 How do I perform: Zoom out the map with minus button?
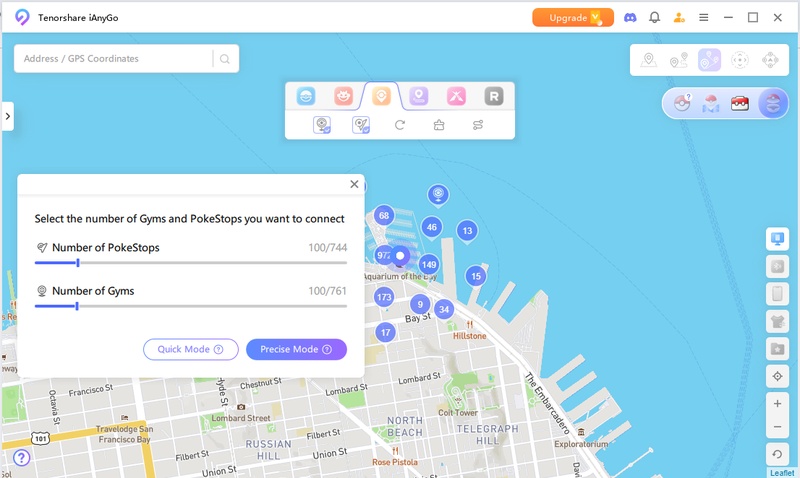pos(777,426)
